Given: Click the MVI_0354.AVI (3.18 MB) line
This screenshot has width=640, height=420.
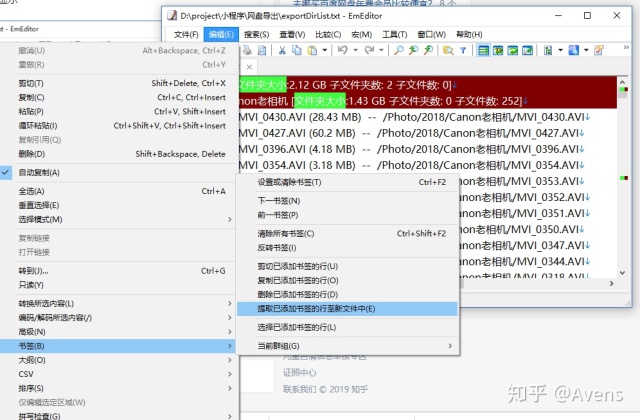Looking at the screenshot, I should coord(411,165).
